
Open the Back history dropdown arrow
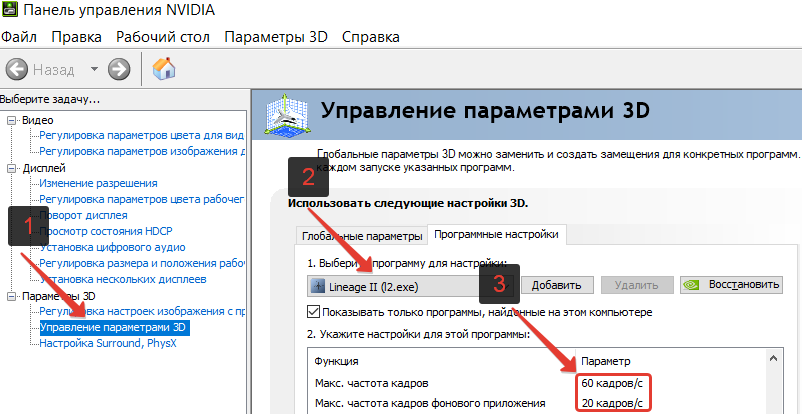pos(94,70)
